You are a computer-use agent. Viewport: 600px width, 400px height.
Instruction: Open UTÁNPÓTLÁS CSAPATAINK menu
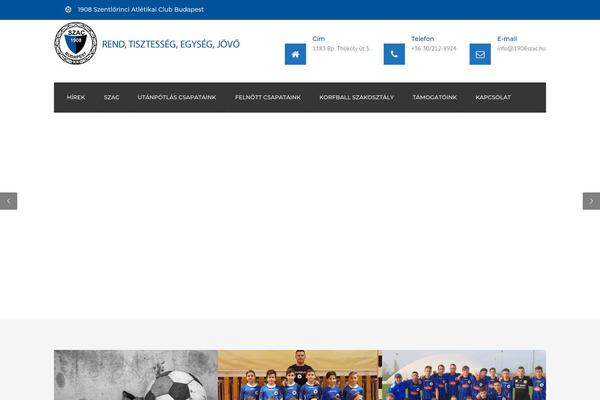tap(177, 97)
